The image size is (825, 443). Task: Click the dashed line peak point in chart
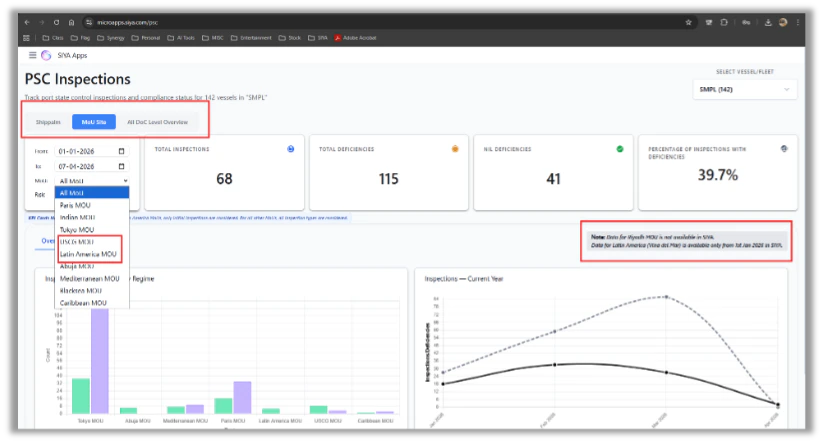click(x=666, y=297)
